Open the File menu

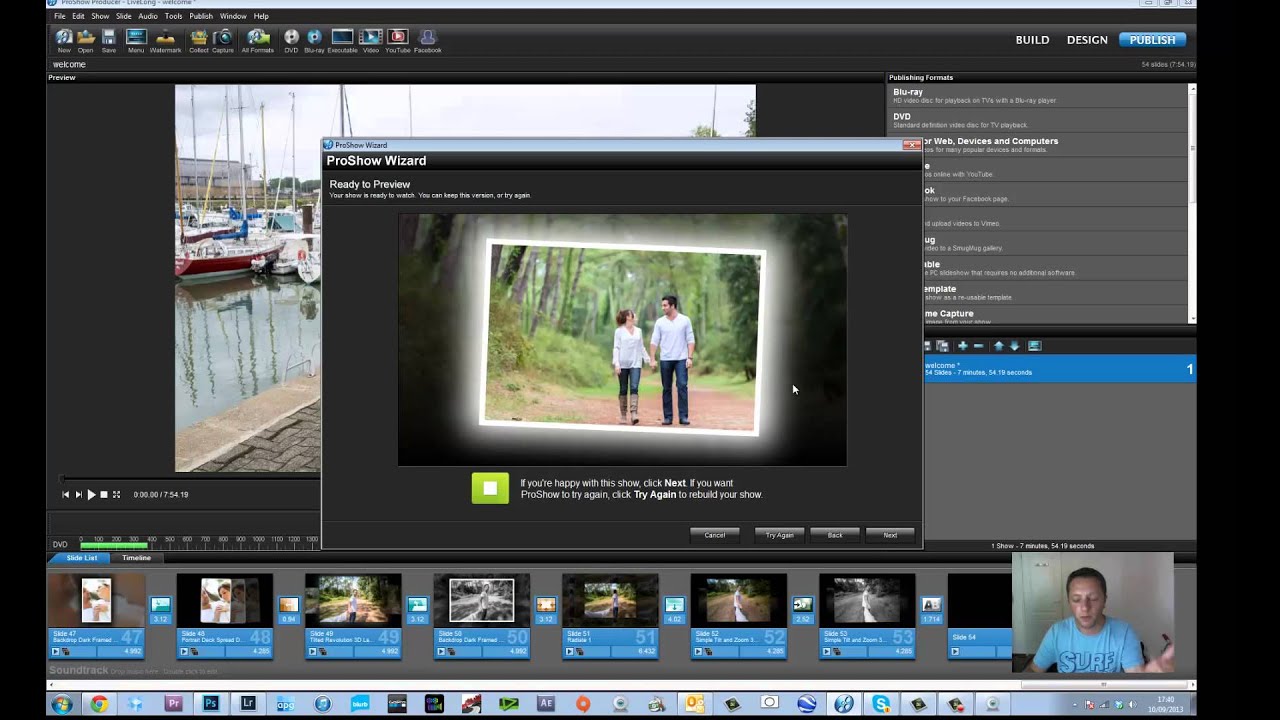click(60, 16)
